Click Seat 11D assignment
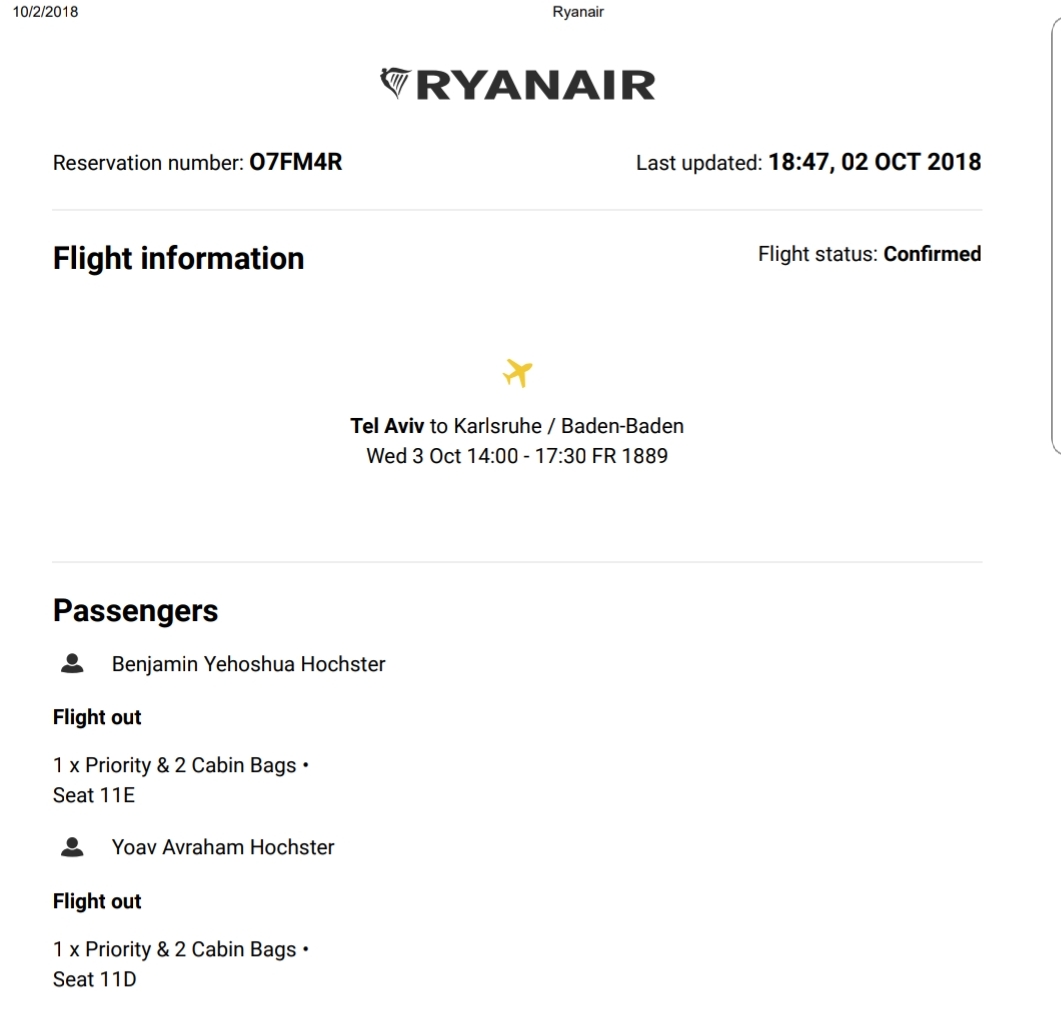This screenshot has width=1061, height=1010. (94, 980)
